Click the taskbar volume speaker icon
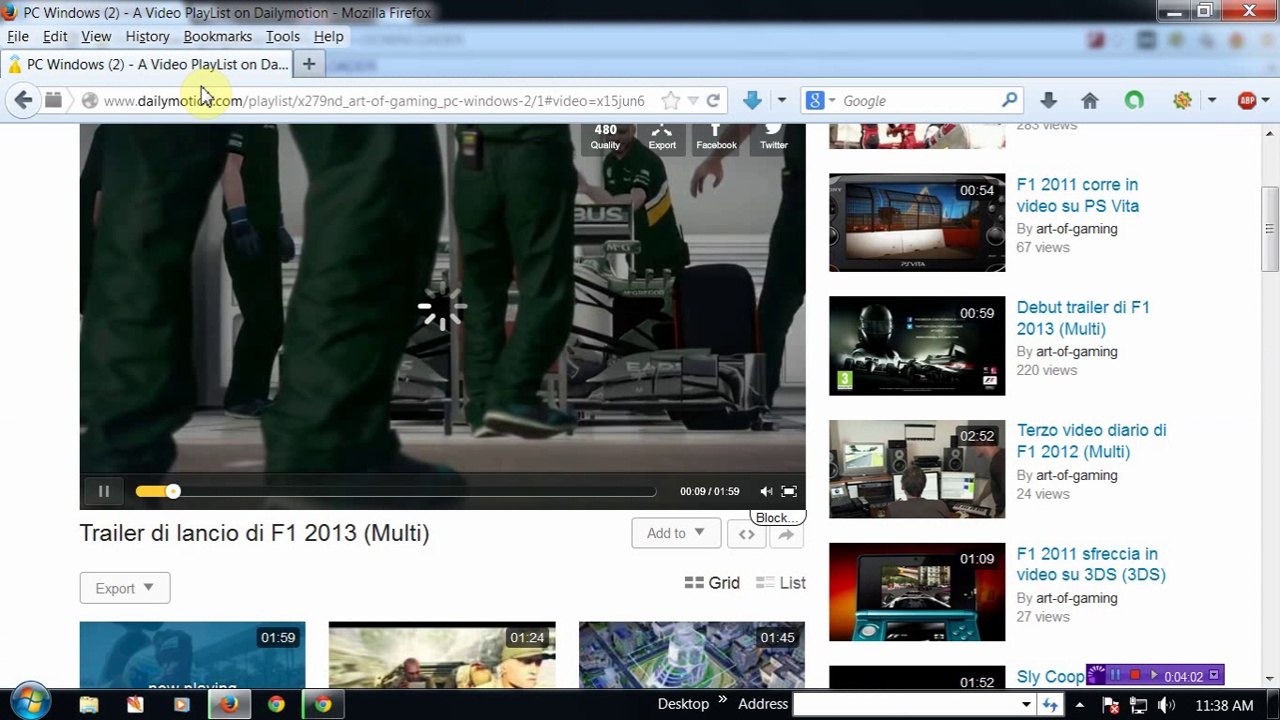The height and width of the screenshot is (720, 1280). tap(1166, 705)
